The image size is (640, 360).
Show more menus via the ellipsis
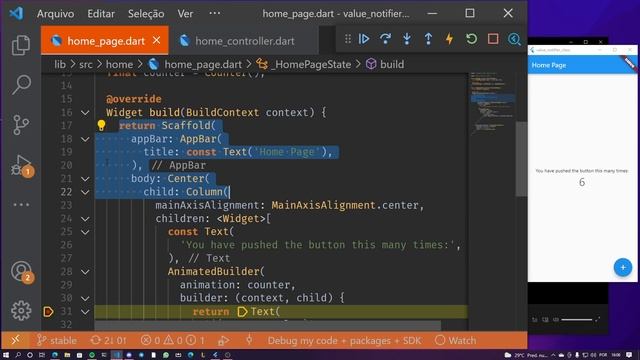(x=215, y=13)
